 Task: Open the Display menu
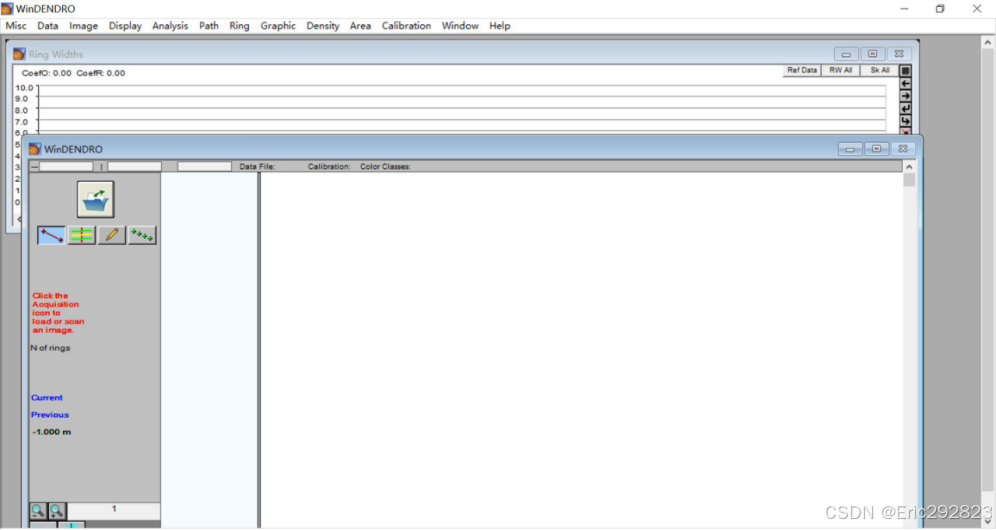coord(125,26)
